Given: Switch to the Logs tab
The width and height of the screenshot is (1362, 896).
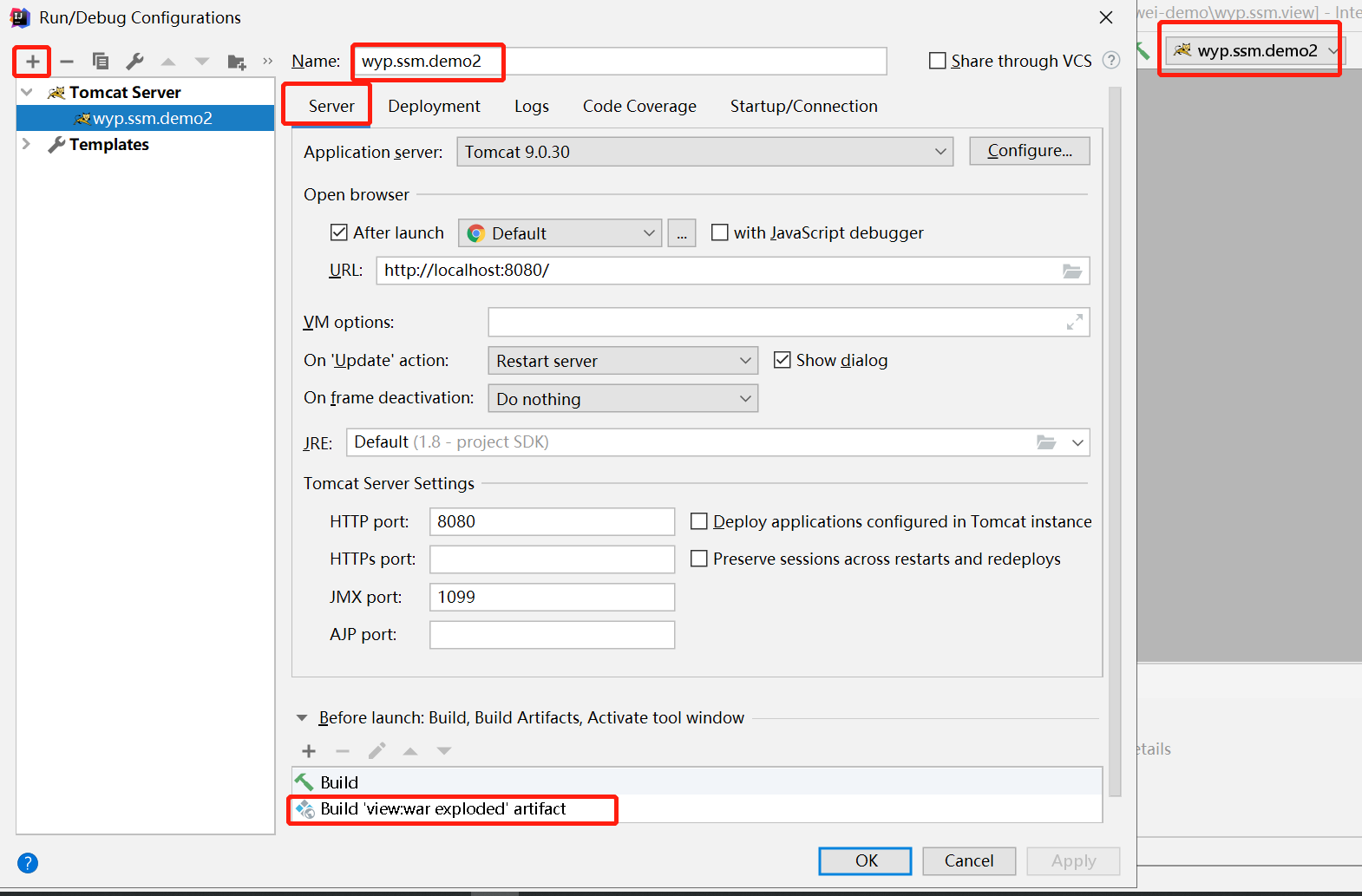Looking at the screenshot, I should pyautogui.click(x=532, y=106).
